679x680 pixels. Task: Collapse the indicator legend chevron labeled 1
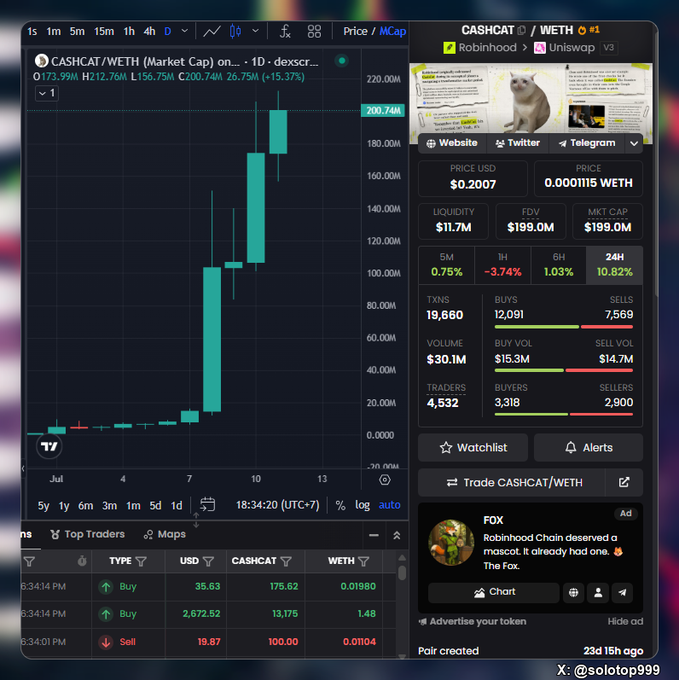tap(47, 93)
